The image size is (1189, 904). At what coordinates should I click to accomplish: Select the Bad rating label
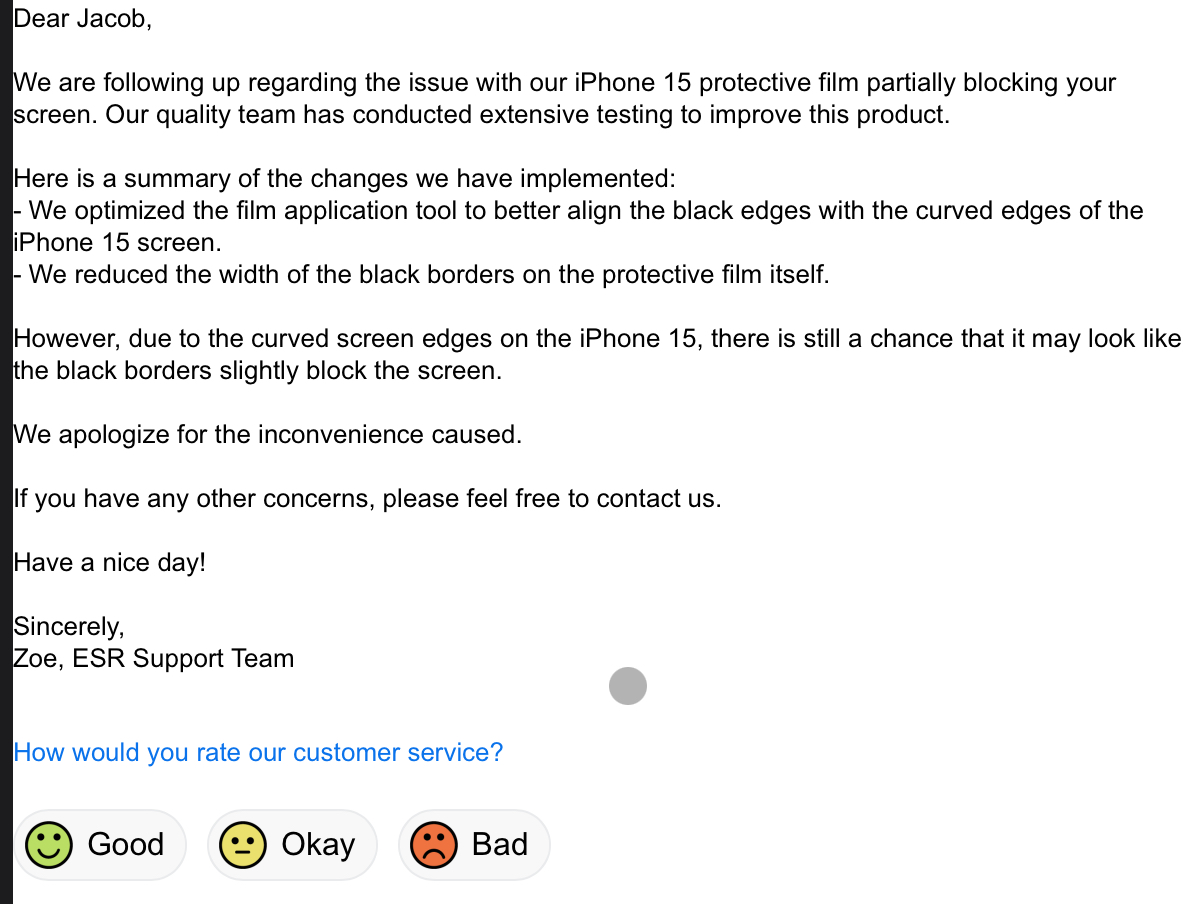[500, 844]
